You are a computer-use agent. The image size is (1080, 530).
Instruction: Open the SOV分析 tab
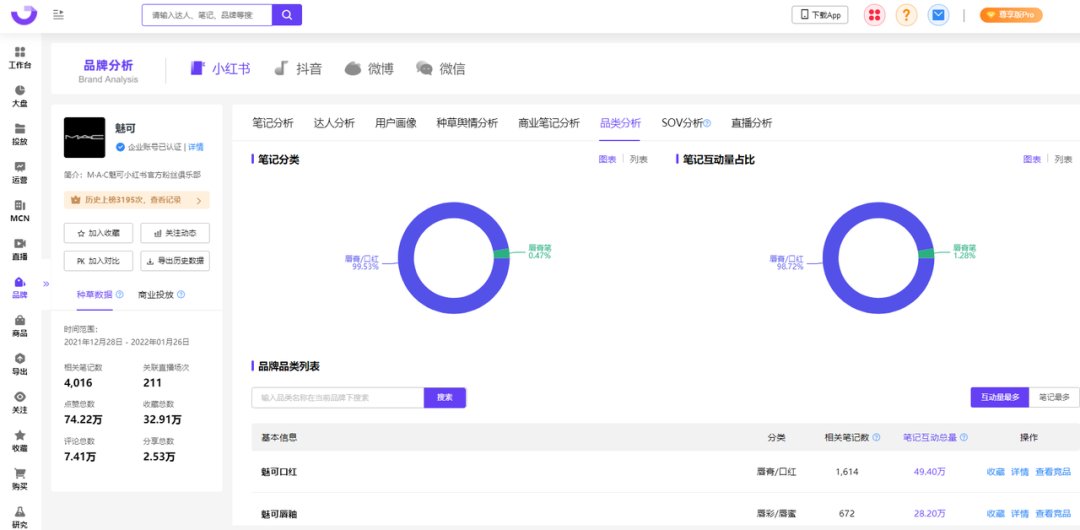(682, 123)
